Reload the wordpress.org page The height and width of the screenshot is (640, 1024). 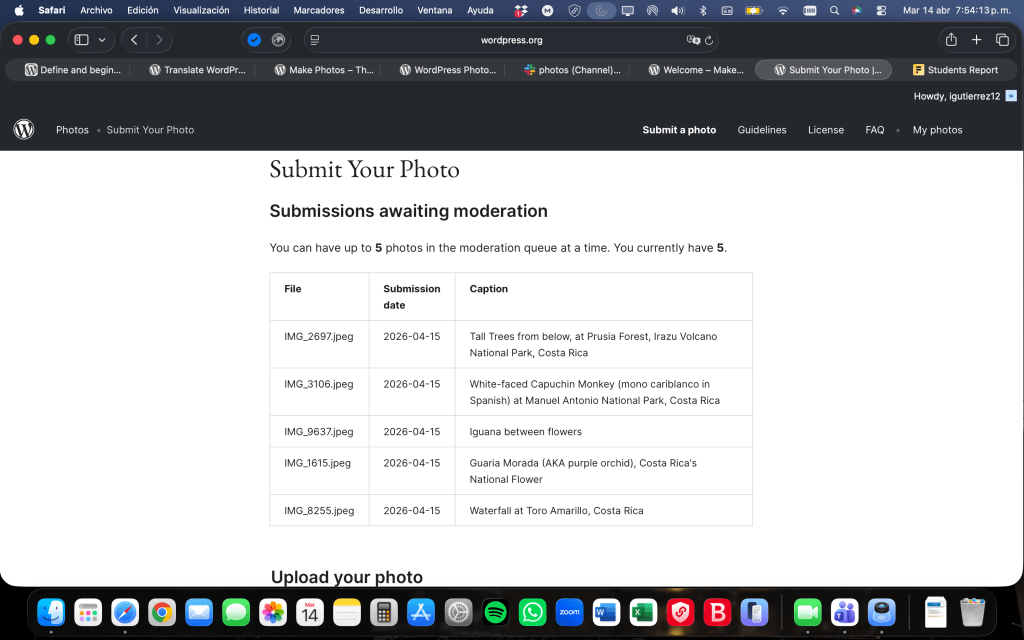(709, 40)
